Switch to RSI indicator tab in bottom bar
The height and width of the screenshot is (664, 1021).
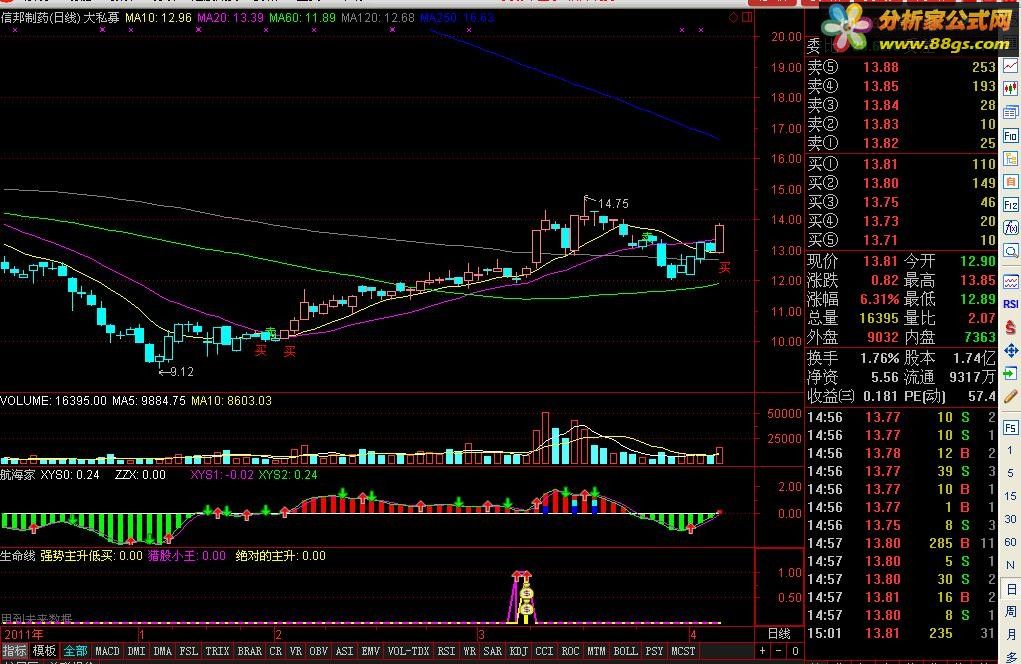pos(446,651)
